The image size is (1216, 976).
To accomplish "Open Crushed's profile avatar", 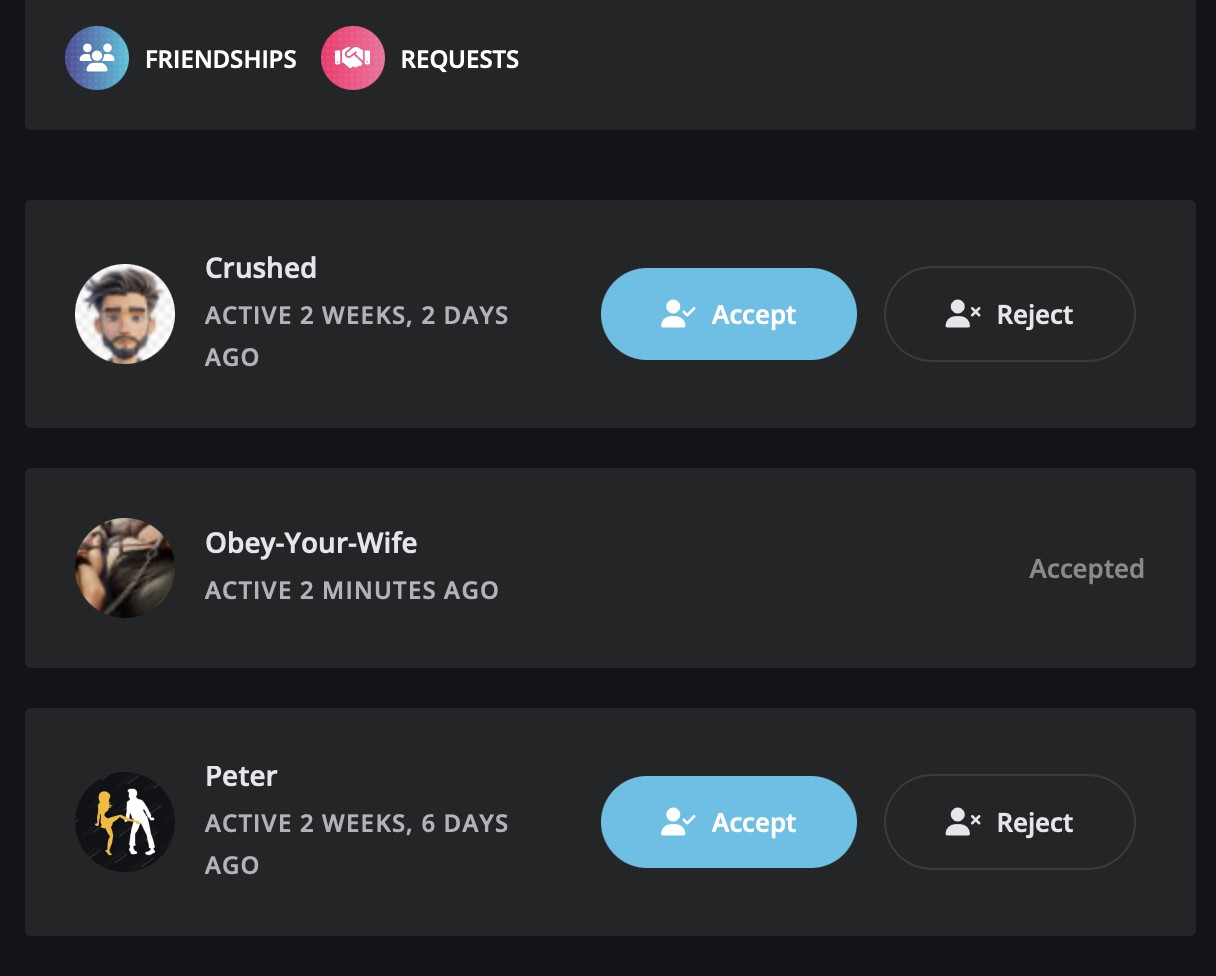I will [125, 314].
